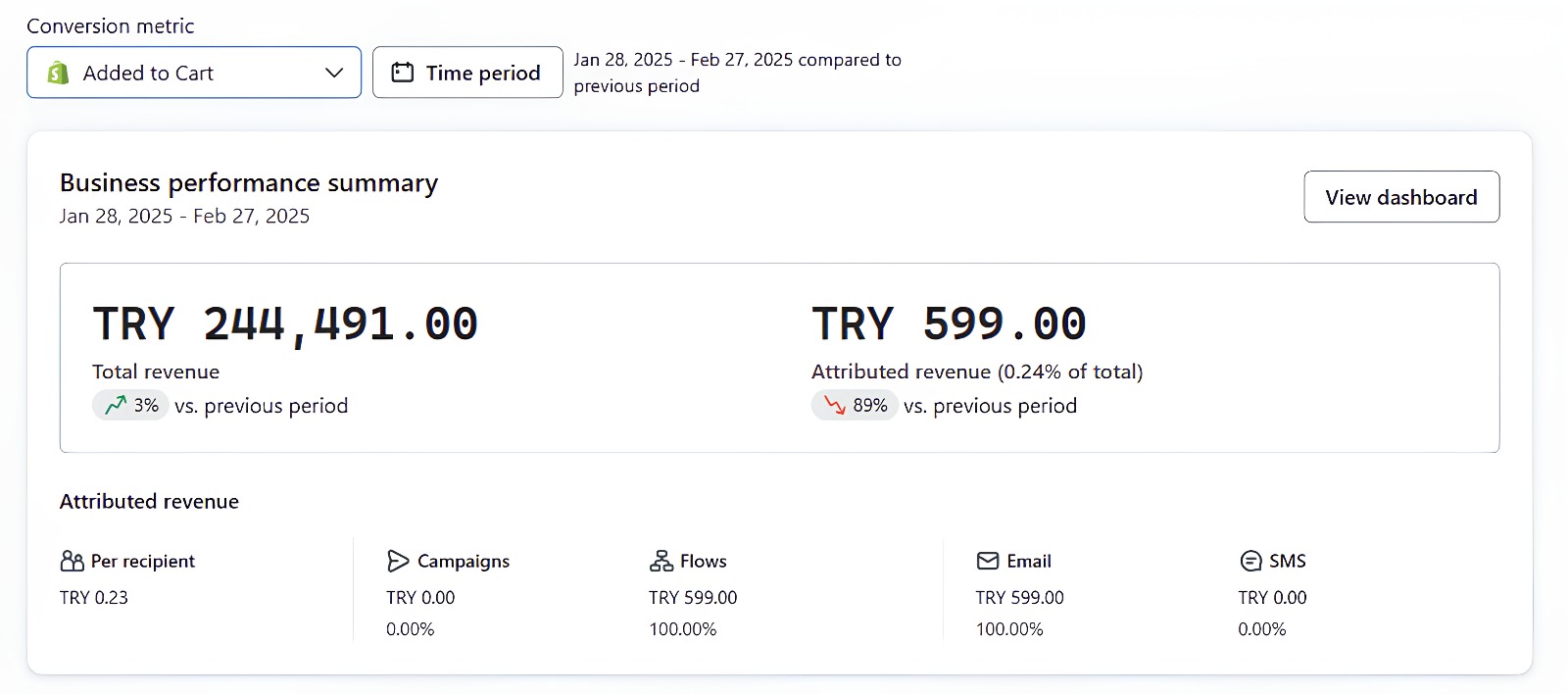1568x694 pixels.
Task: Click the Per recipient people icon
Action: (72, 561)
